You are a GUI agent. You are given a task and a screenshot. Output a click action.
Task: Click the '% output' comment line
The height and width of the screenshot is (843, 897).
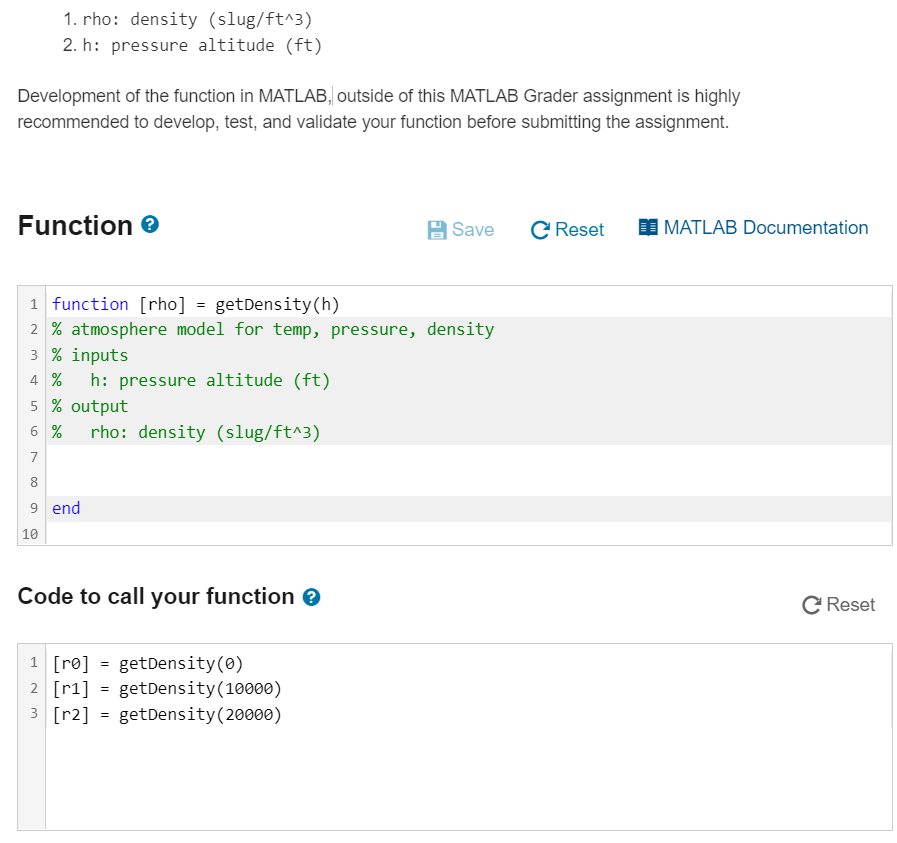tap(90, 406)
